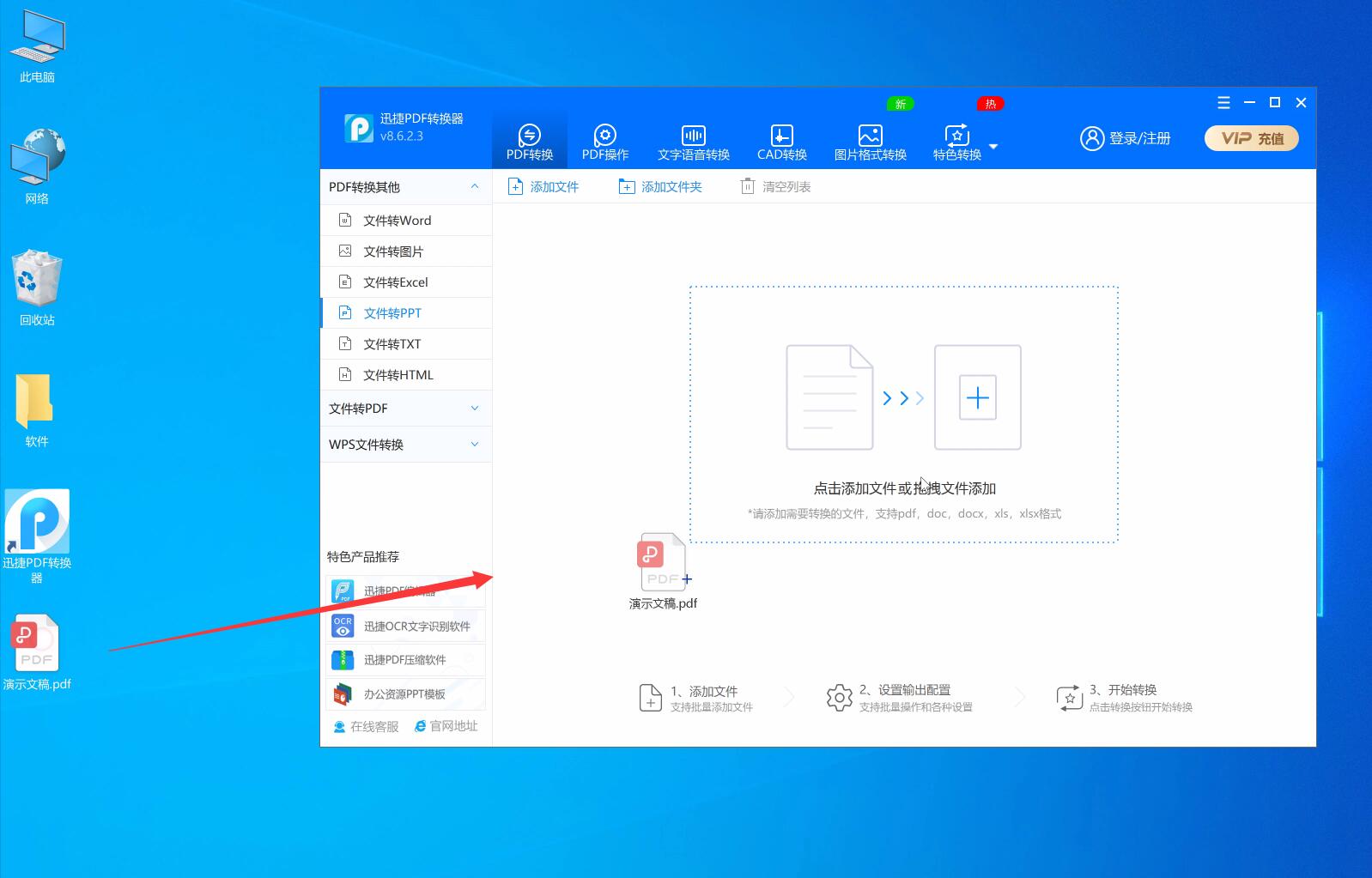Expand the 文件转PDF section

coord(406,409)
